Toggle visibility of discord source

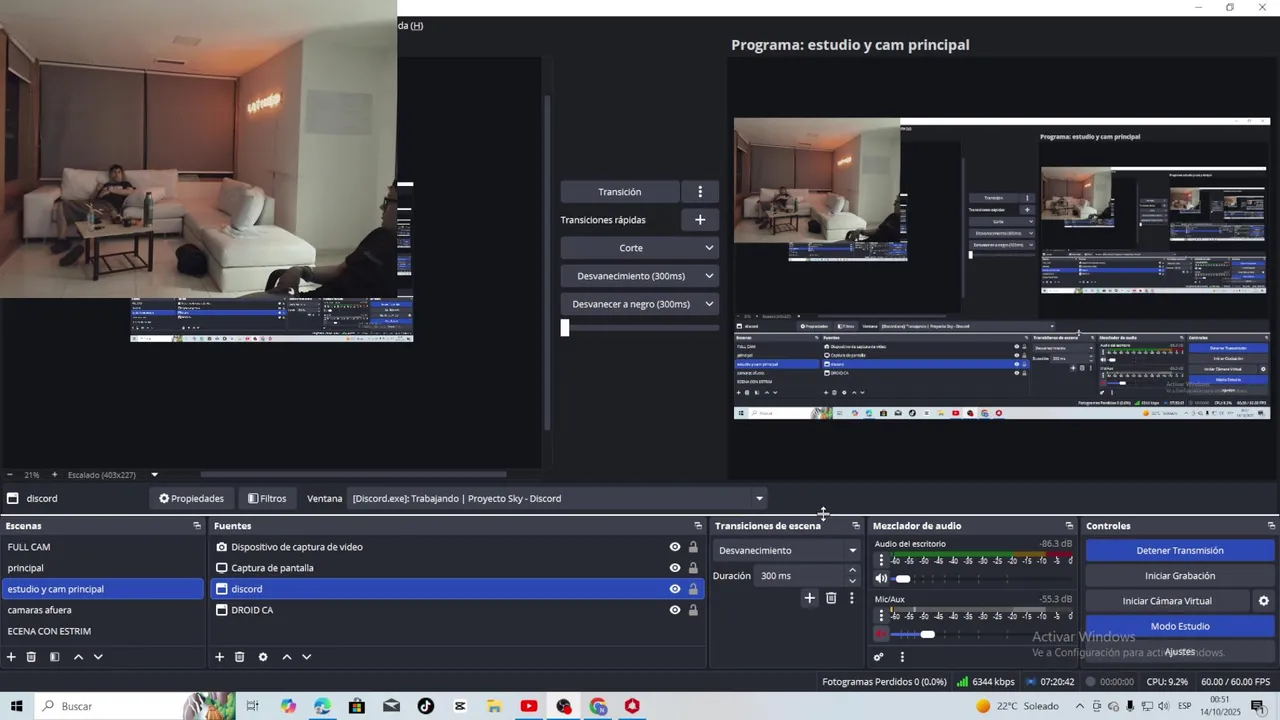click(675, 589)
